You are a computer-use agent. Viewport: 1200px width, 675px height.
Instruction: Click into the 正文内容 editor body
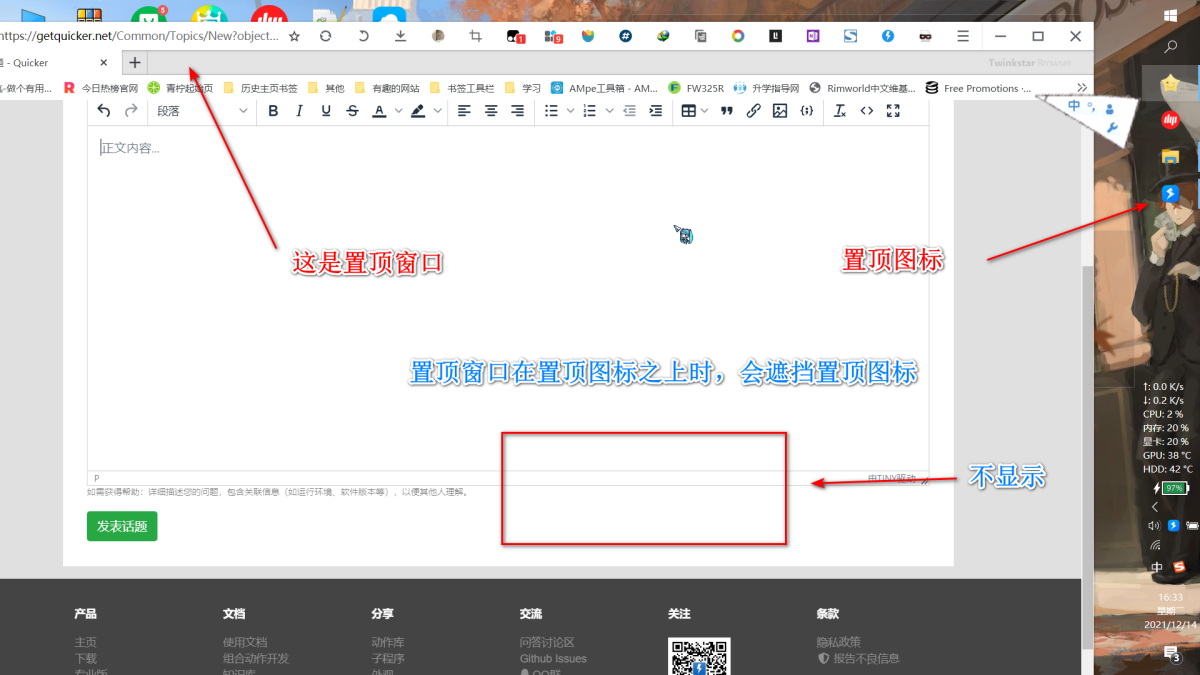point(508,298)
